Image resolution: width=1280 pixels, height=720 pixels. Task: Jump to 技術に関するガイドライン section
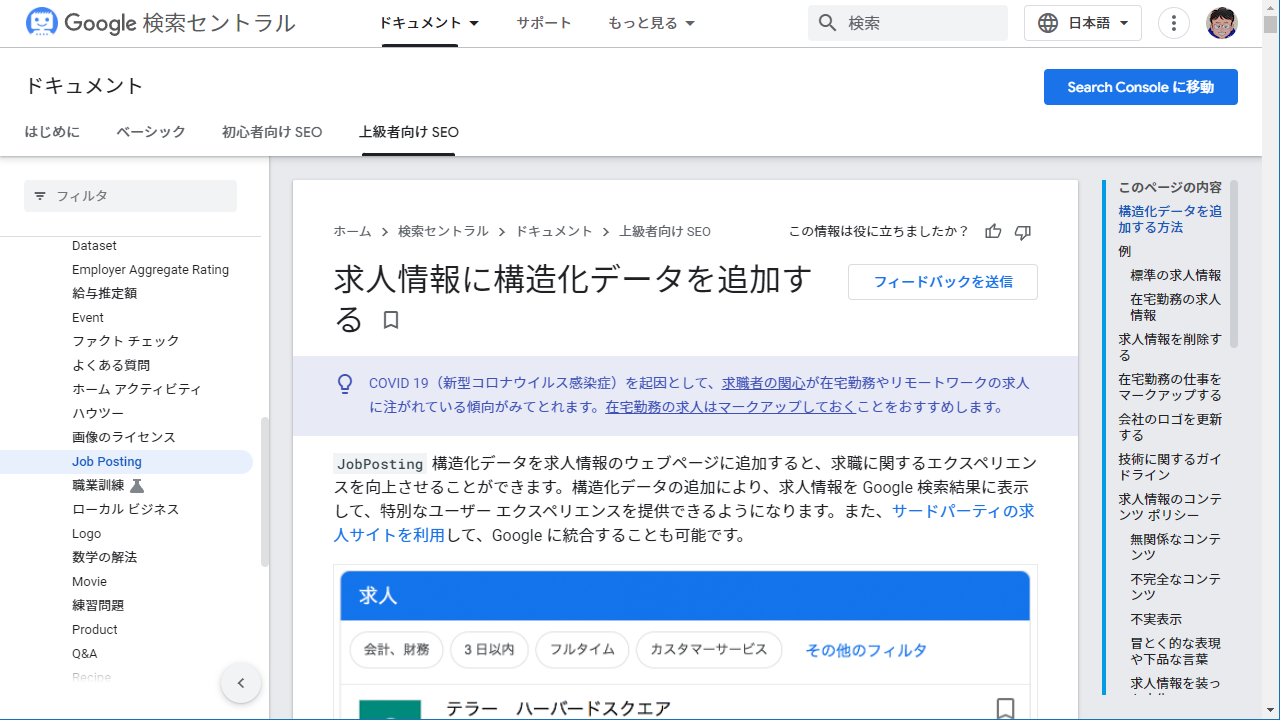coord(1170,467)
